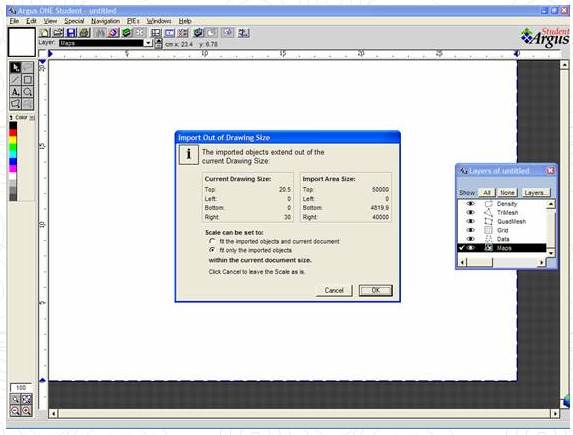
Task: Click the open file toolbar icon
Action: pyautogui.click(x=58, y=33)
